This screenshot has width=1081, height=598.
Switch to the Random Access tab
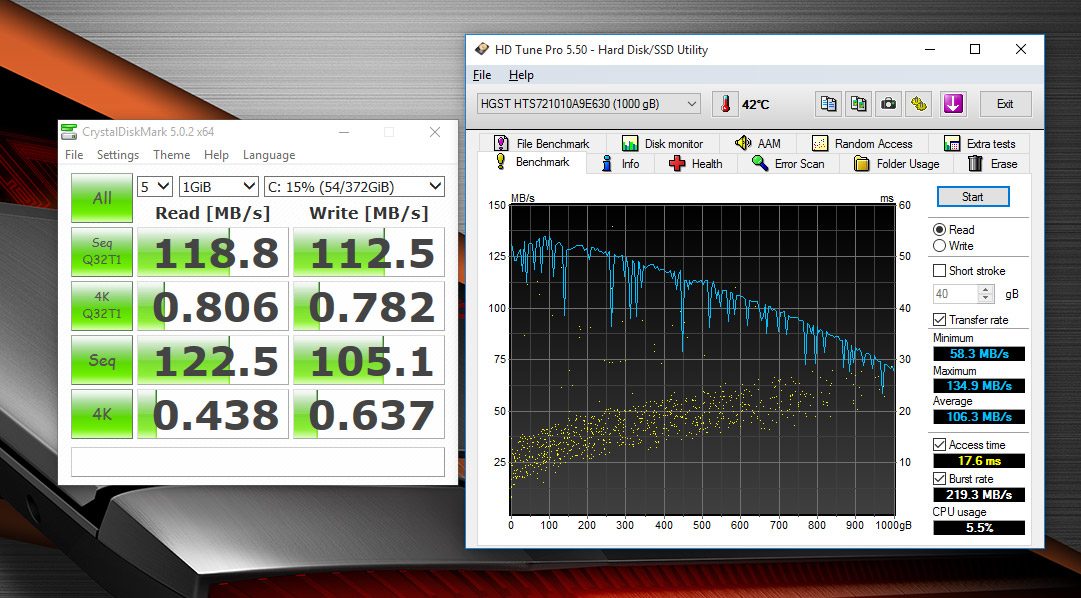[862, 143]
